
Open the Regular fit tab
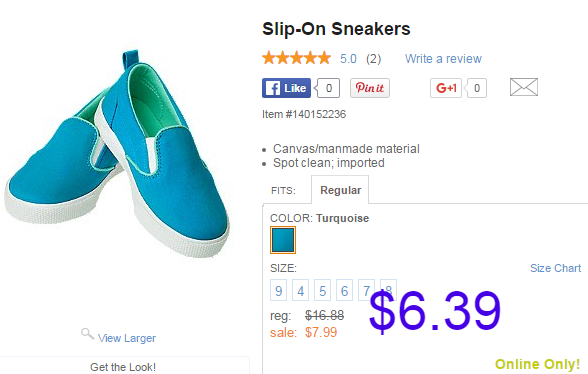(x=340, y=190)
